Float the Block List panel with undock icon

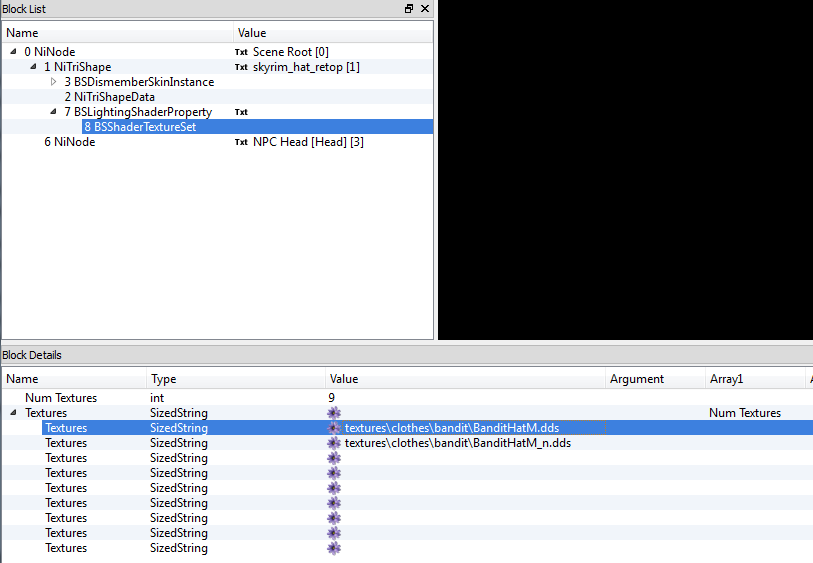(x=409, y=8)
